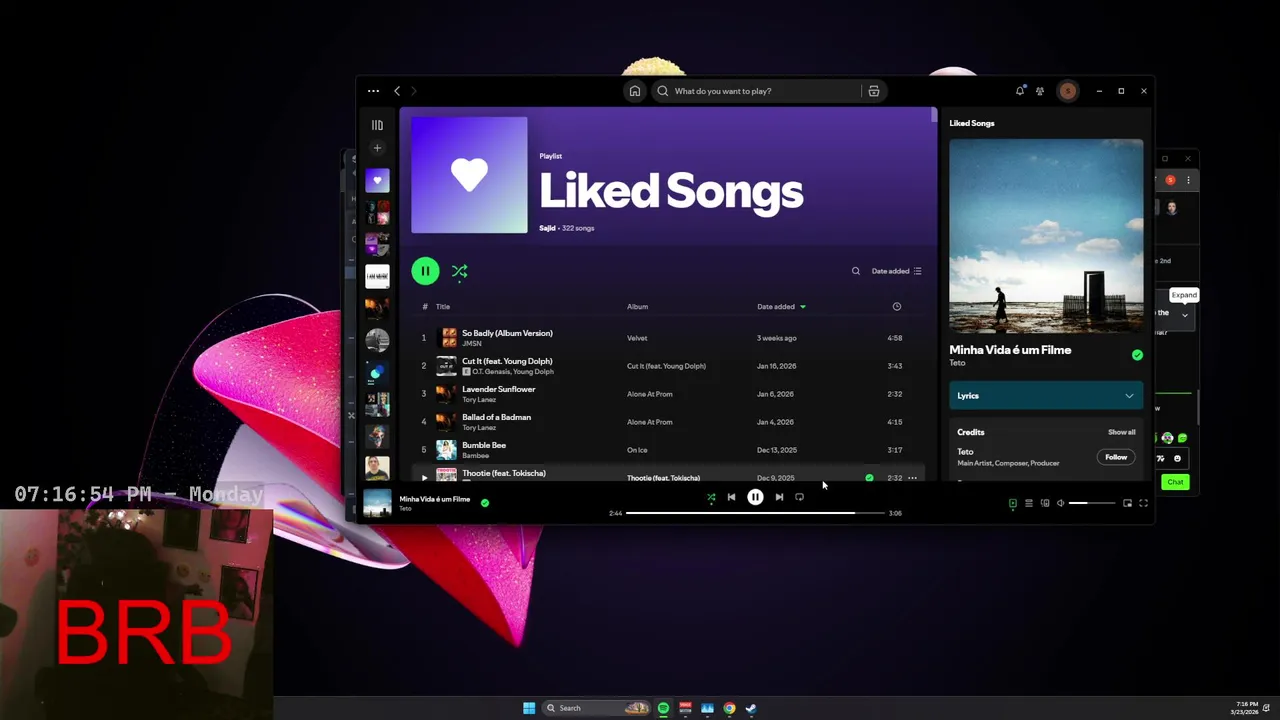This screenshot has height=720, width=1280.
Task: Open notifications bell
Action: tap(1020, 91)
